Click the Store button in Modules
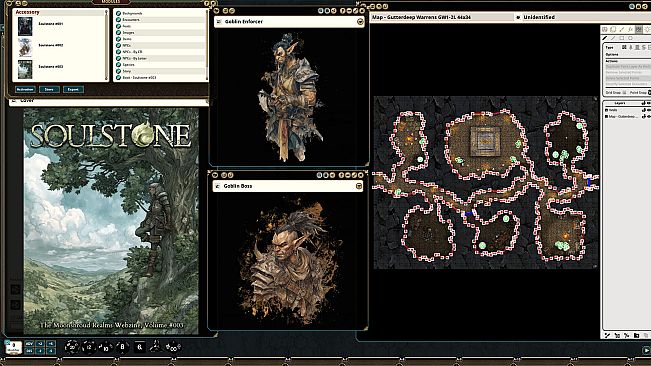Image resolution: width=651 pixels, height=366 pixels. coord(49,89)
